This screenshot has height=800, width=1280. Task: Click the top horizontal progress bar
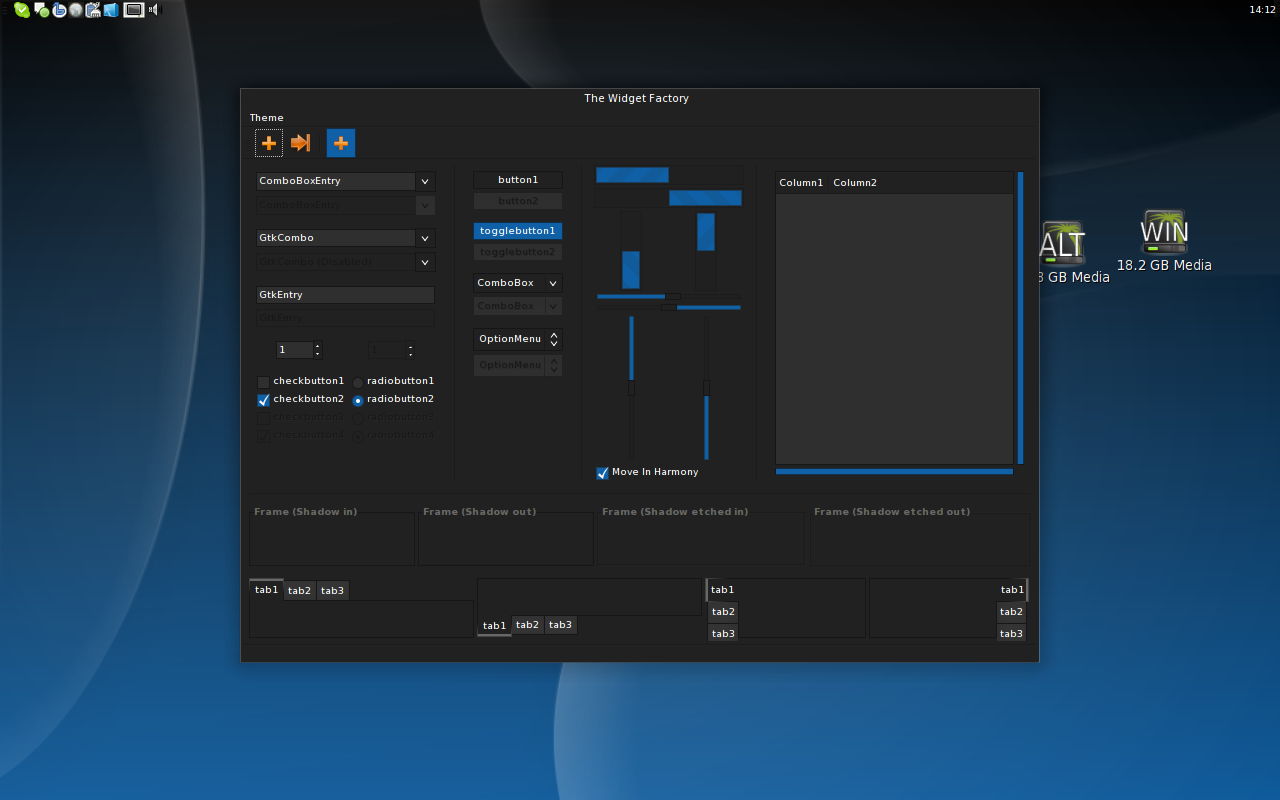(669, 175)
